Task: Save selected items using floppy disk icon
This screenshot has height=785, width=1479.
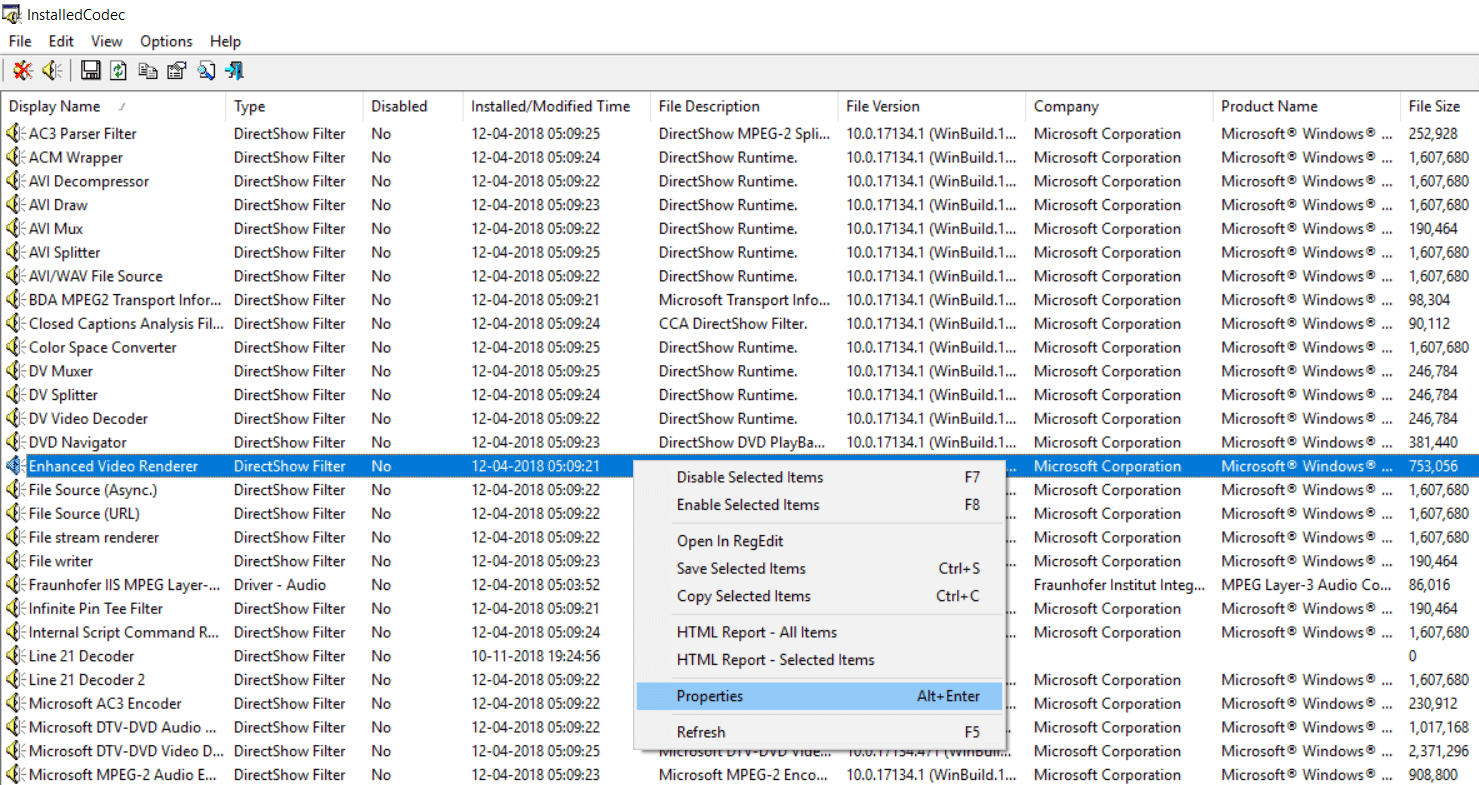Action: (x=90, y=70)
